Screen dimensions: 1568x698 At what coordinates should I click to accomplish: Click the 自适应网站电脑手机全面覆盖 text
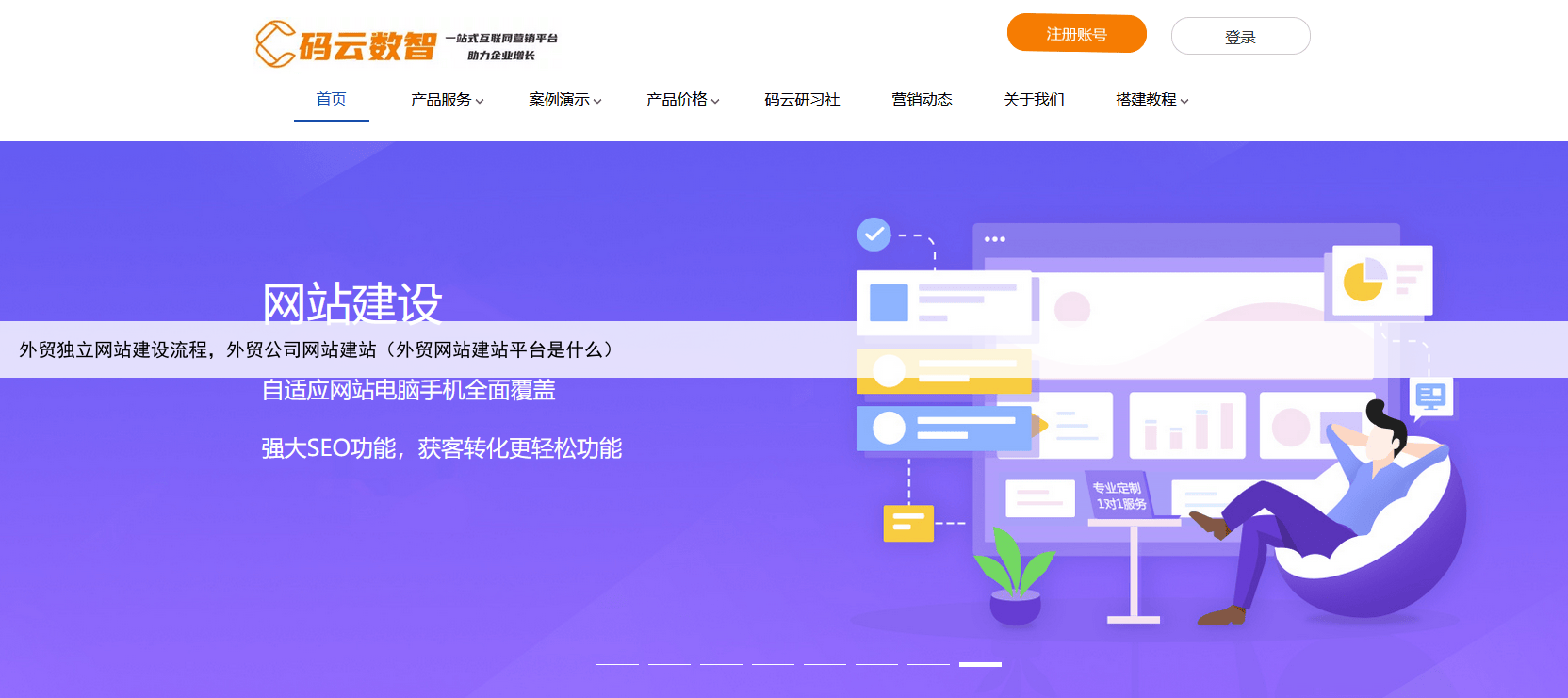408,390
